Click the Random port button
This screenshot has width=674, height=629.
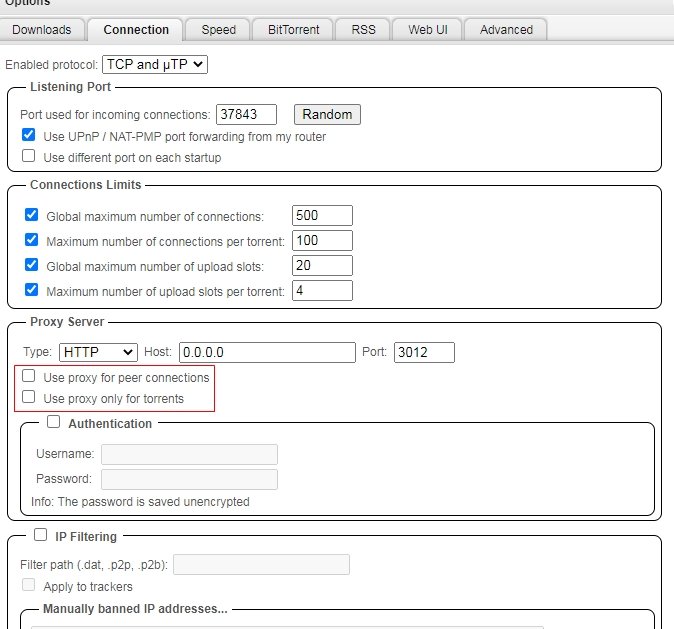coord(327,115)
